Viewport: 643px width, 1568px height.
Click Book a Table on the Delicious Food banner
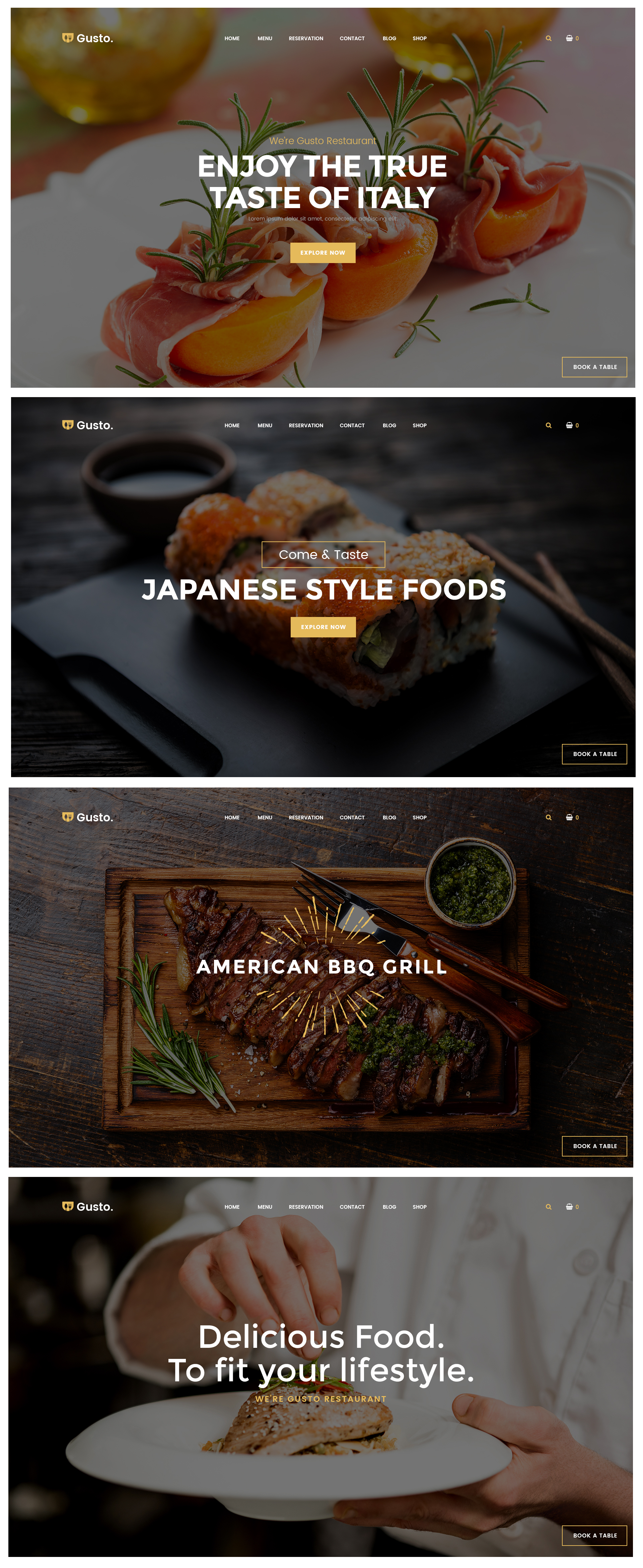(x=594, y=1536)
